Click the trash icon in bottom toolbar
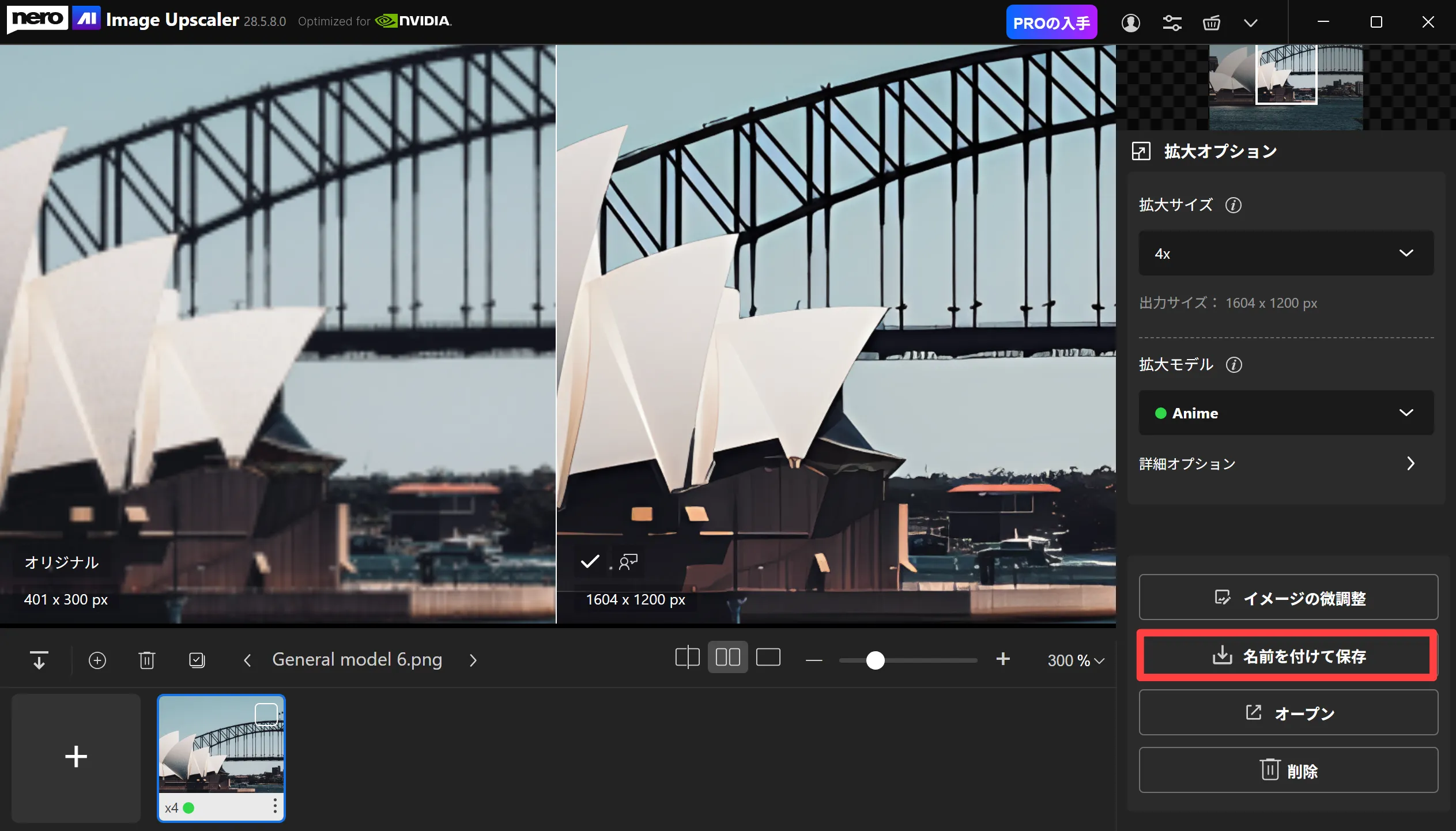 point(146,660)
